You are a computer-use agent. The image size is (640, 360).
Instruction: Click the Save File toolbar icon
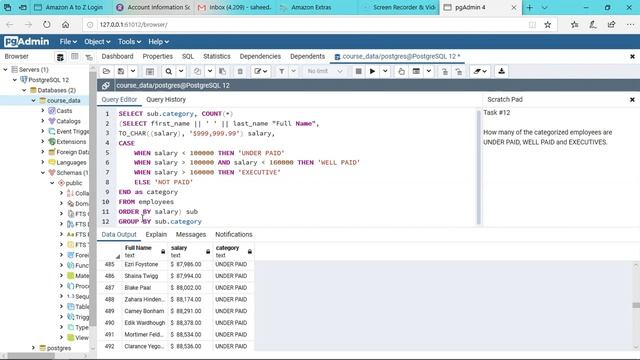121,71
